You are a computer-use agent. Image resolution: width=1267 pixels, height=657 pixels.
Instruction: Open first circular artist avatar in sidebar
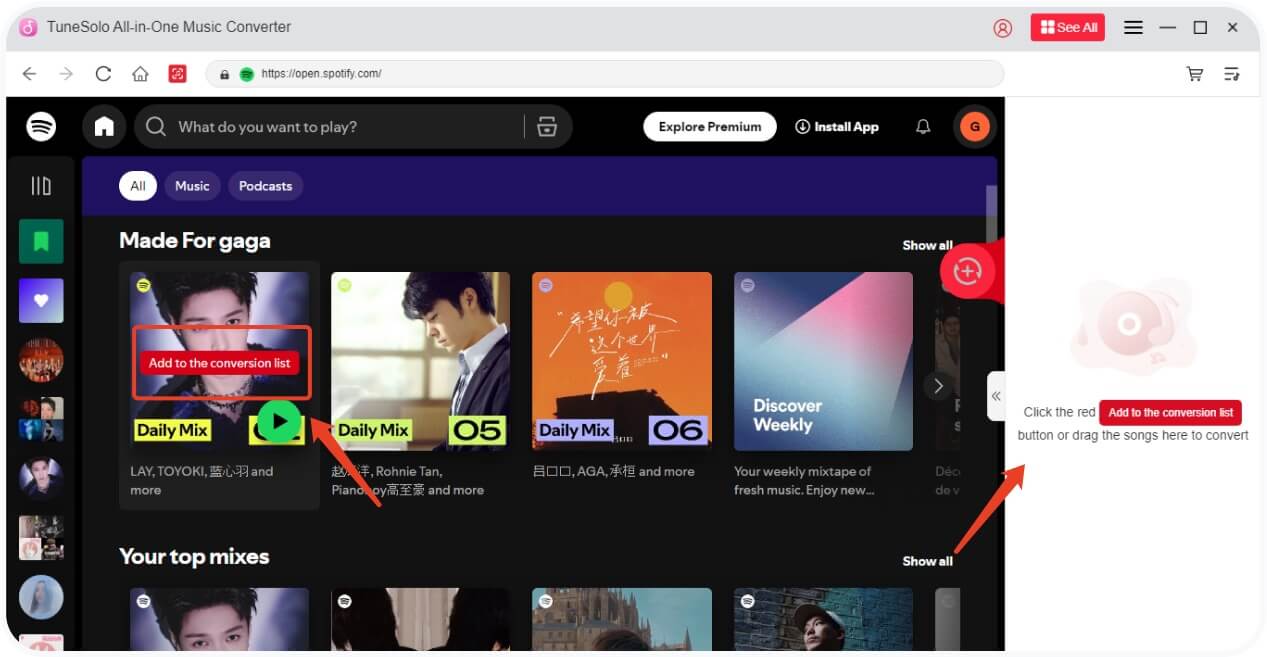tap(41, 359)
